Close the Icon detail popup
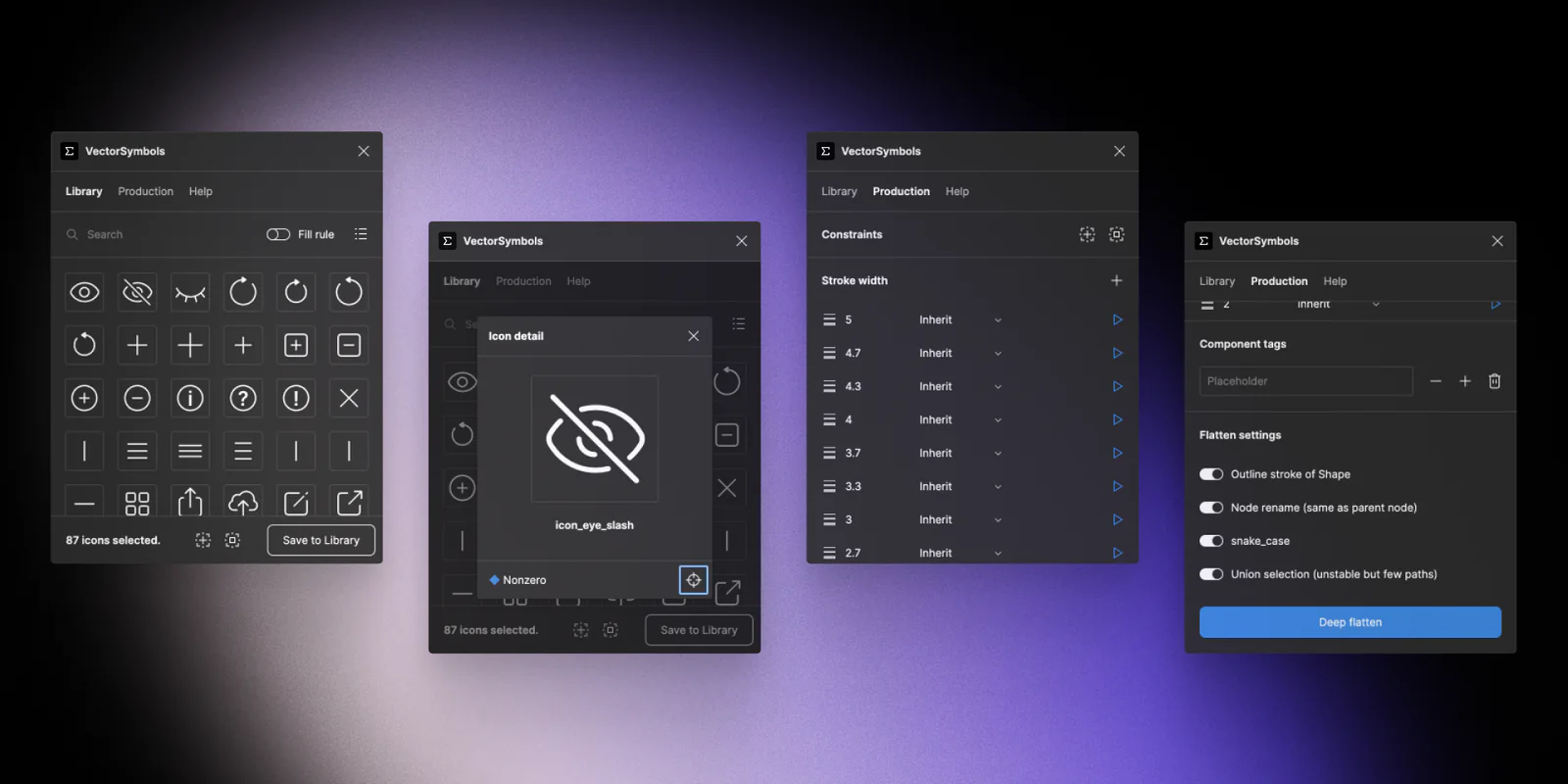The height and width of the screenshot is (784, 1568). [x=693, y=336]
